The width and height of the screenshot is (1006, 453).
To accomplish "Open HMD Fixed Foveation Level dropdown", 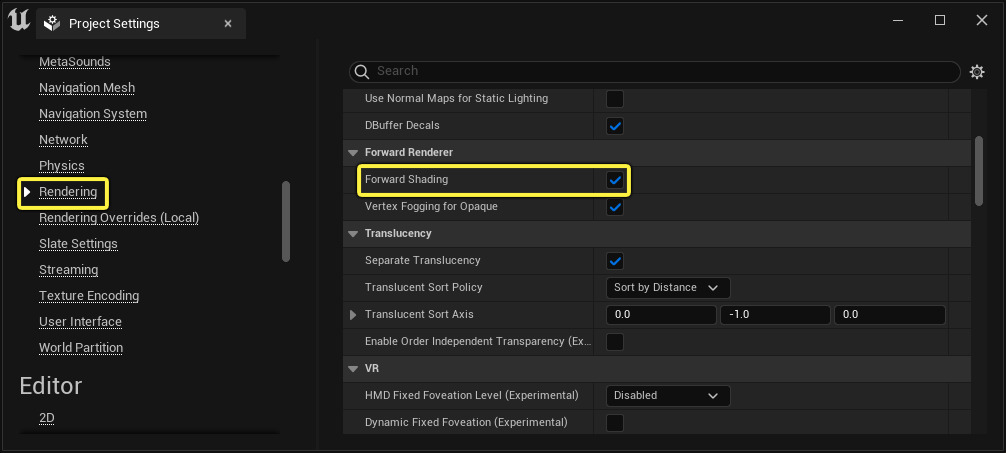I will (667, 396).
